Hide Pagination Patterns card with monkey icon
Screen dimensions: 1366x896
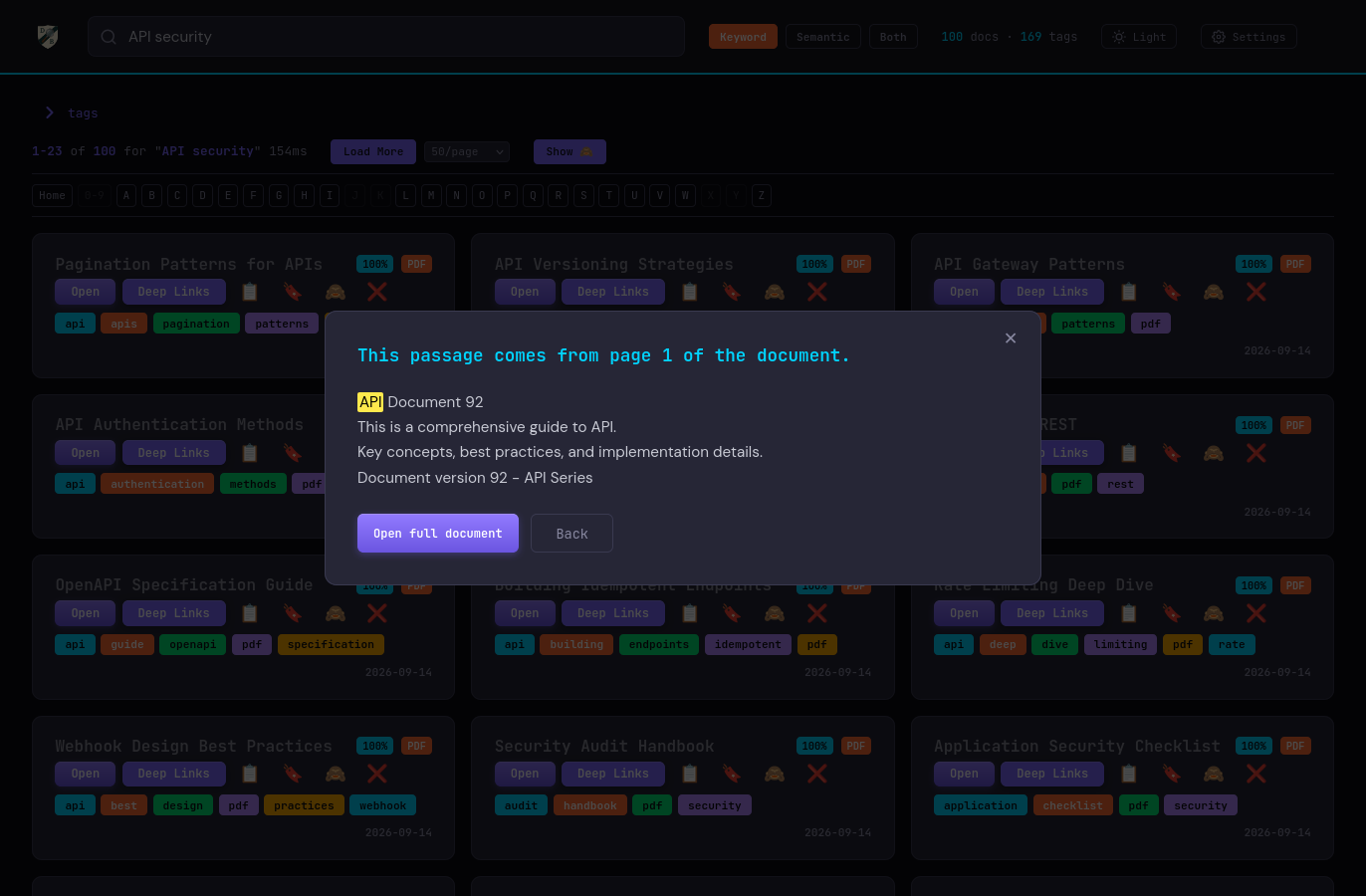[336, 292]
